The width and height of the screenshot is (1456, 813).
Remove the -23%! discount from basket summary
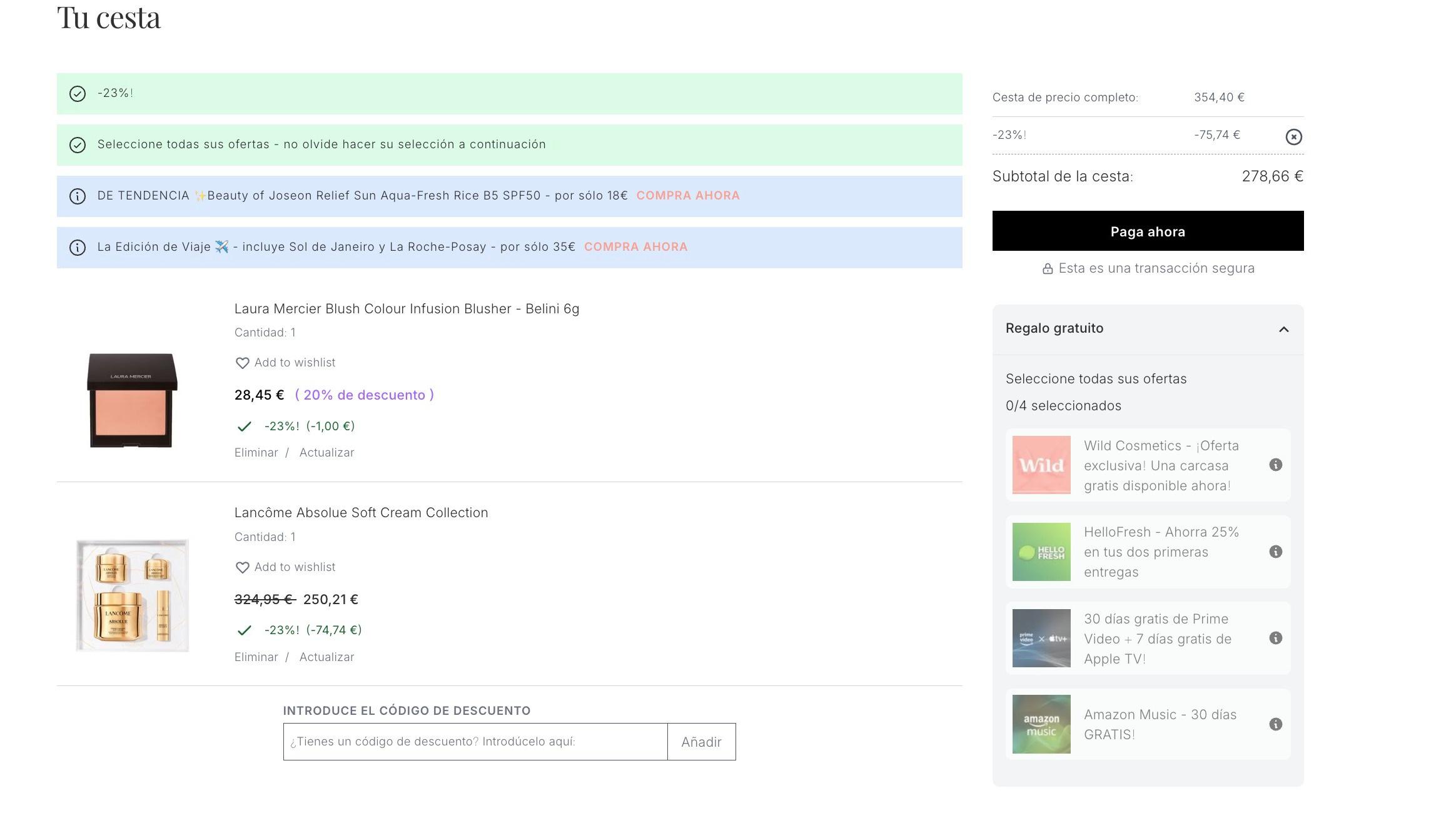coord(1293,136)
